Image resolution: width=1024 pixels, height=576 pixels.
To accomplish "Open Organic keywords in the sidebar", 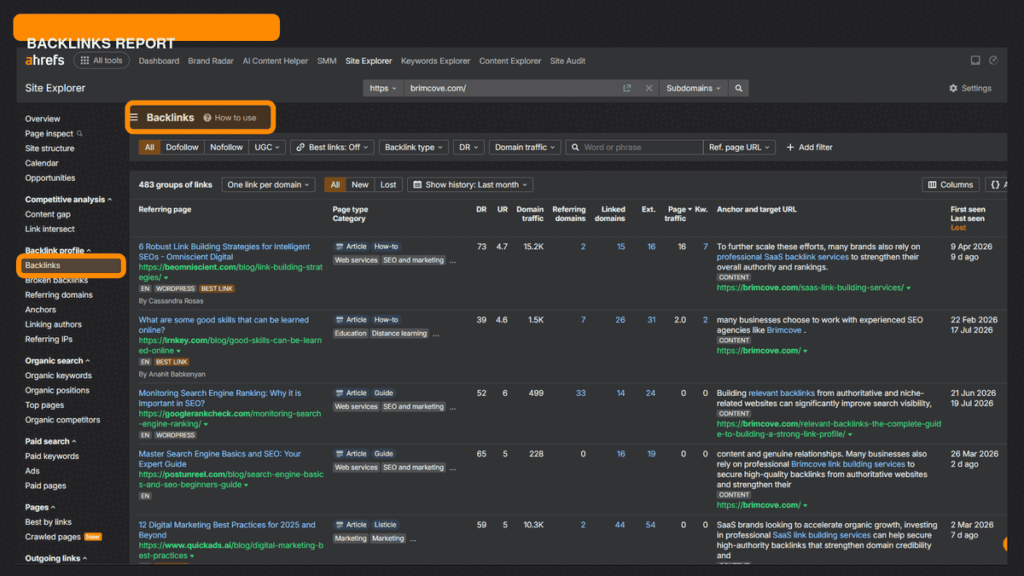I will [58, 376].
